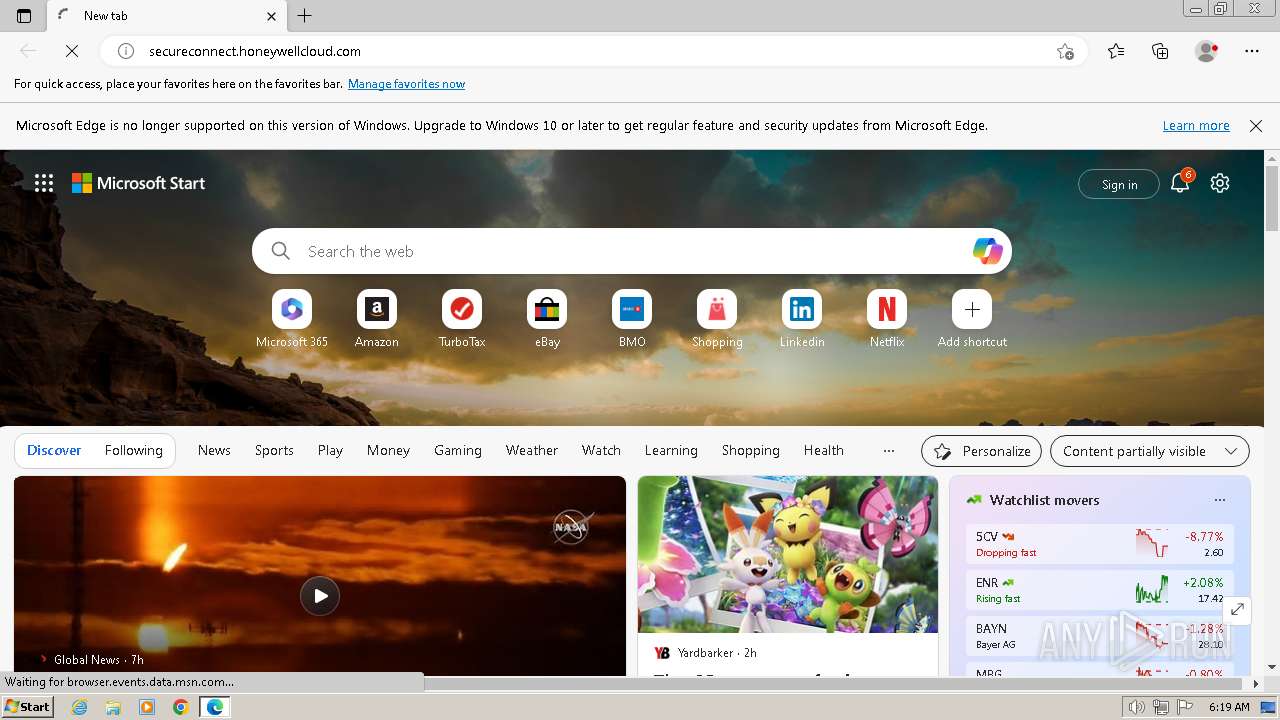Open the Money category
The image size is (1280, 720).
pos(388,451)
